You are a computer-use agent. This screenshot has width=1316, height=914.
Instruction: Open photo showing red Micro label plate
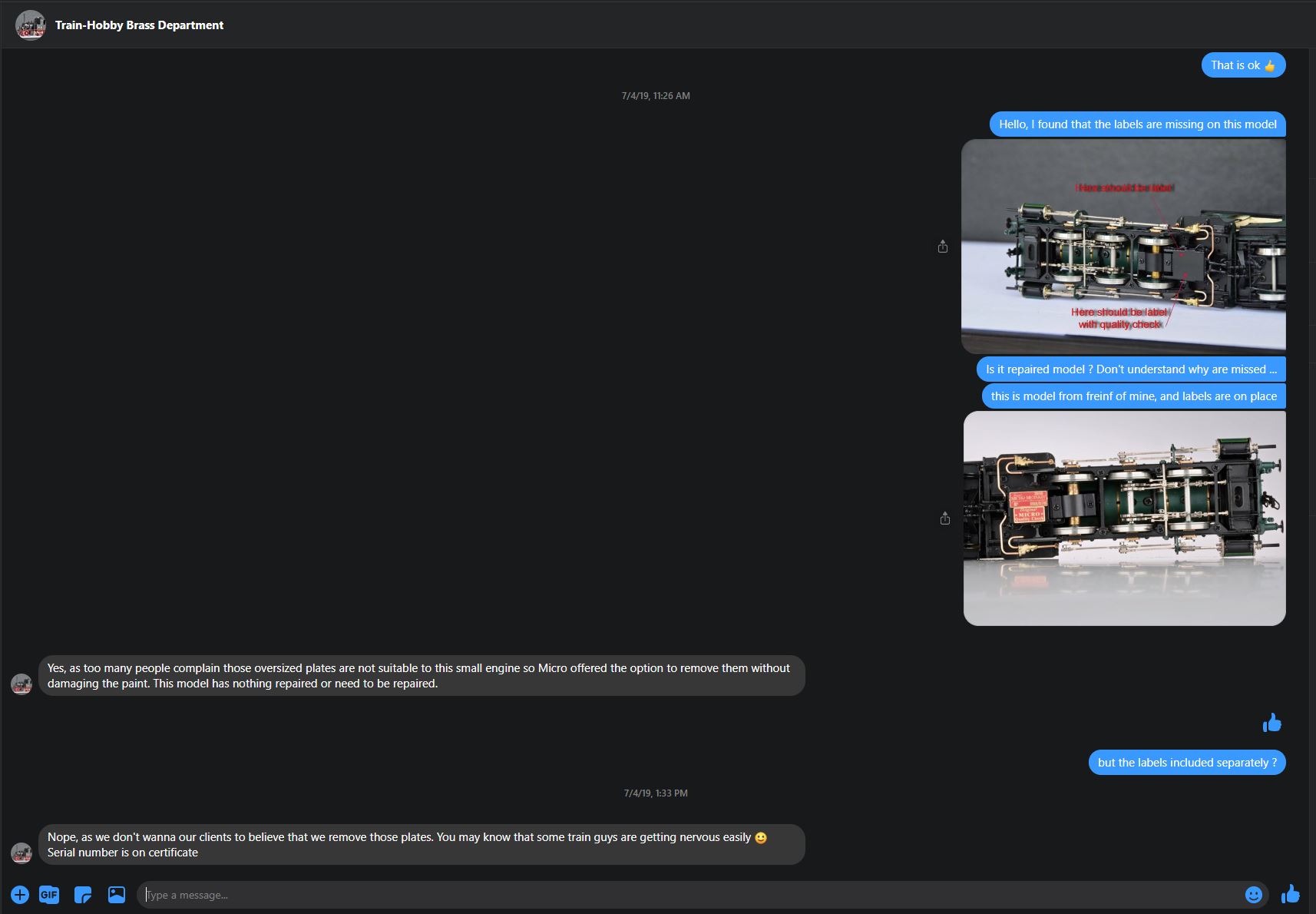pos(1124,518)
